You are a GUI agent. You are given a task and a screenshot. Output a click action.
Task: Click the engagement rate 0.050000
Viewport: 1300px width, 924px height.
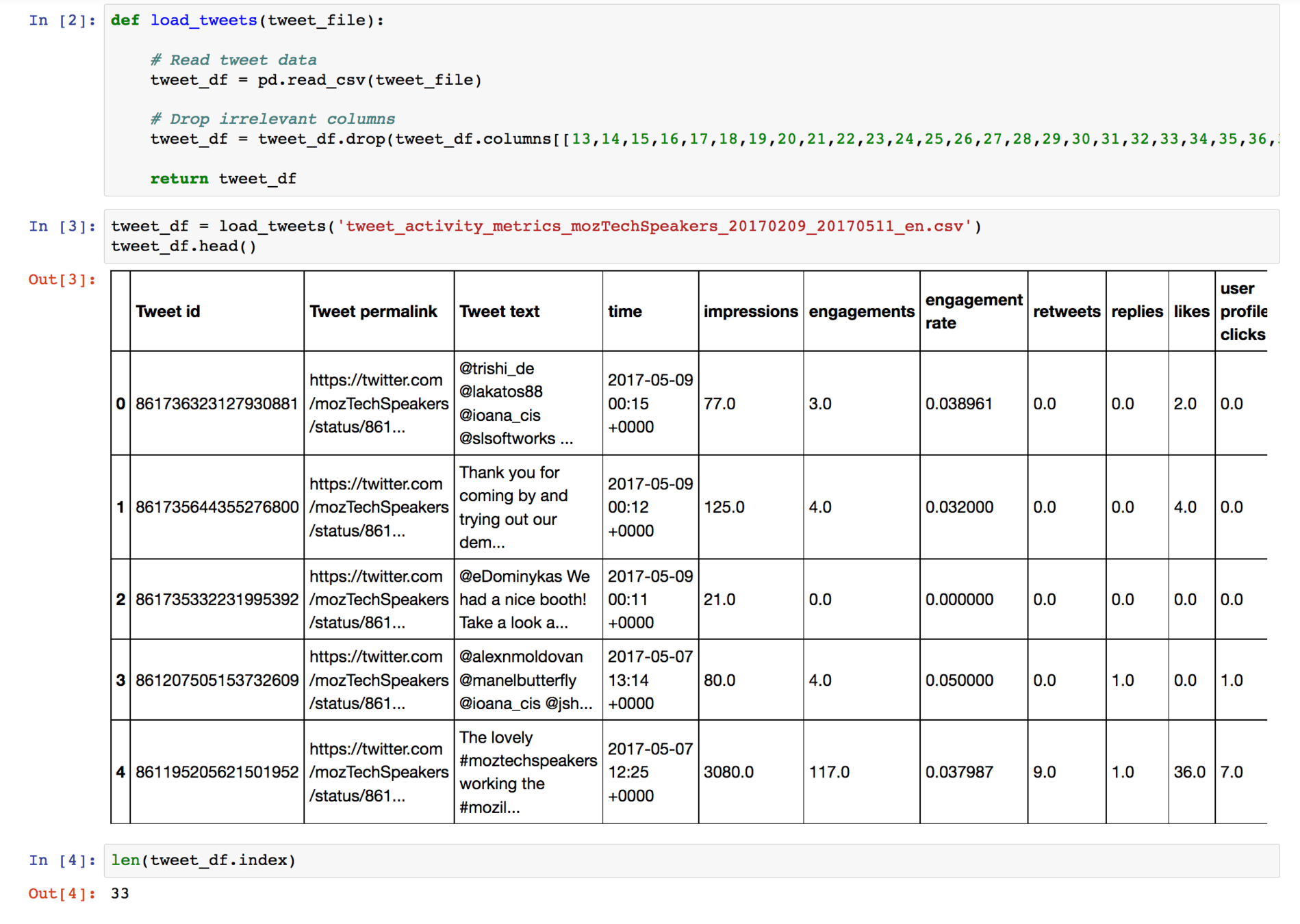[959, 680]
